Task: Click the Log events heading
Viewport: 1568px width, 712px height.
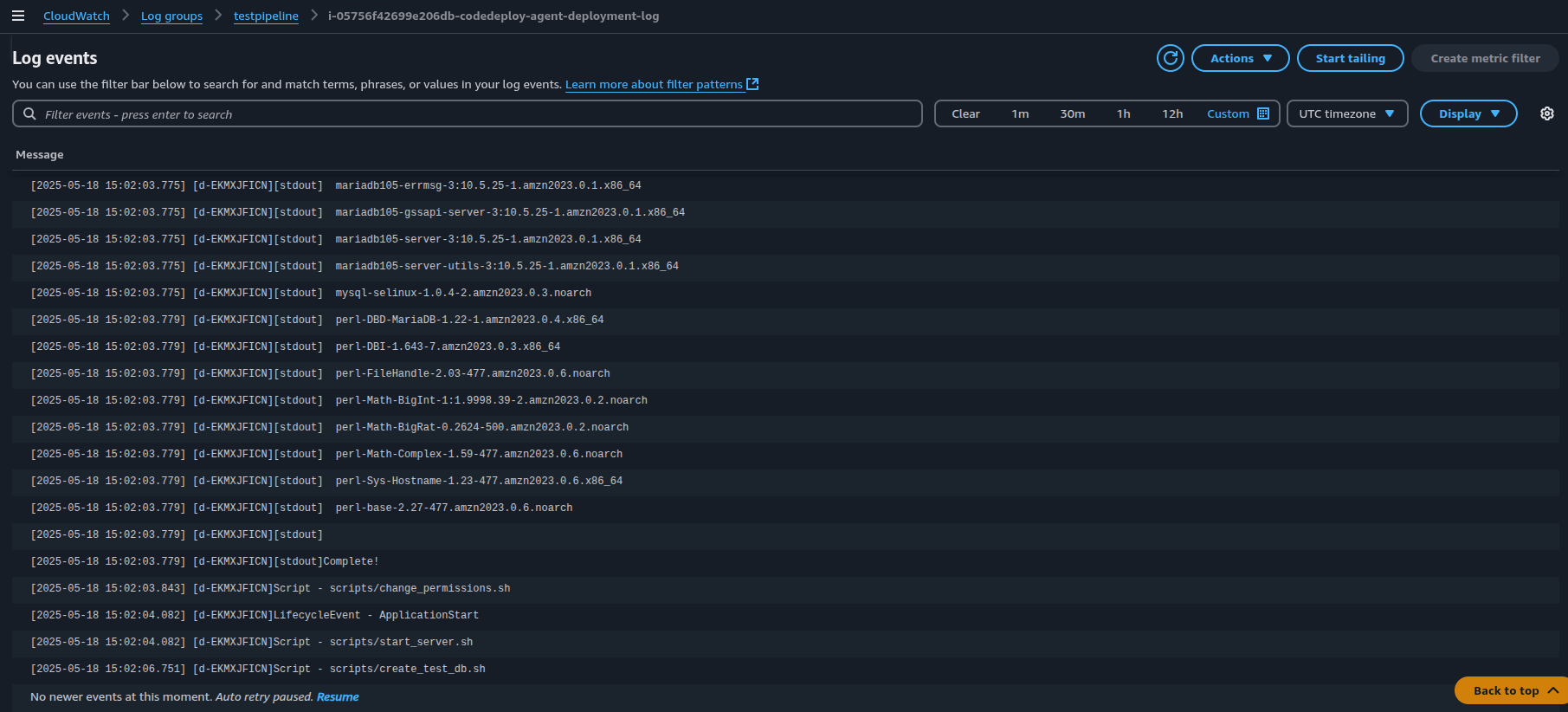Action: pyautogui.click(x=55, y=58)
